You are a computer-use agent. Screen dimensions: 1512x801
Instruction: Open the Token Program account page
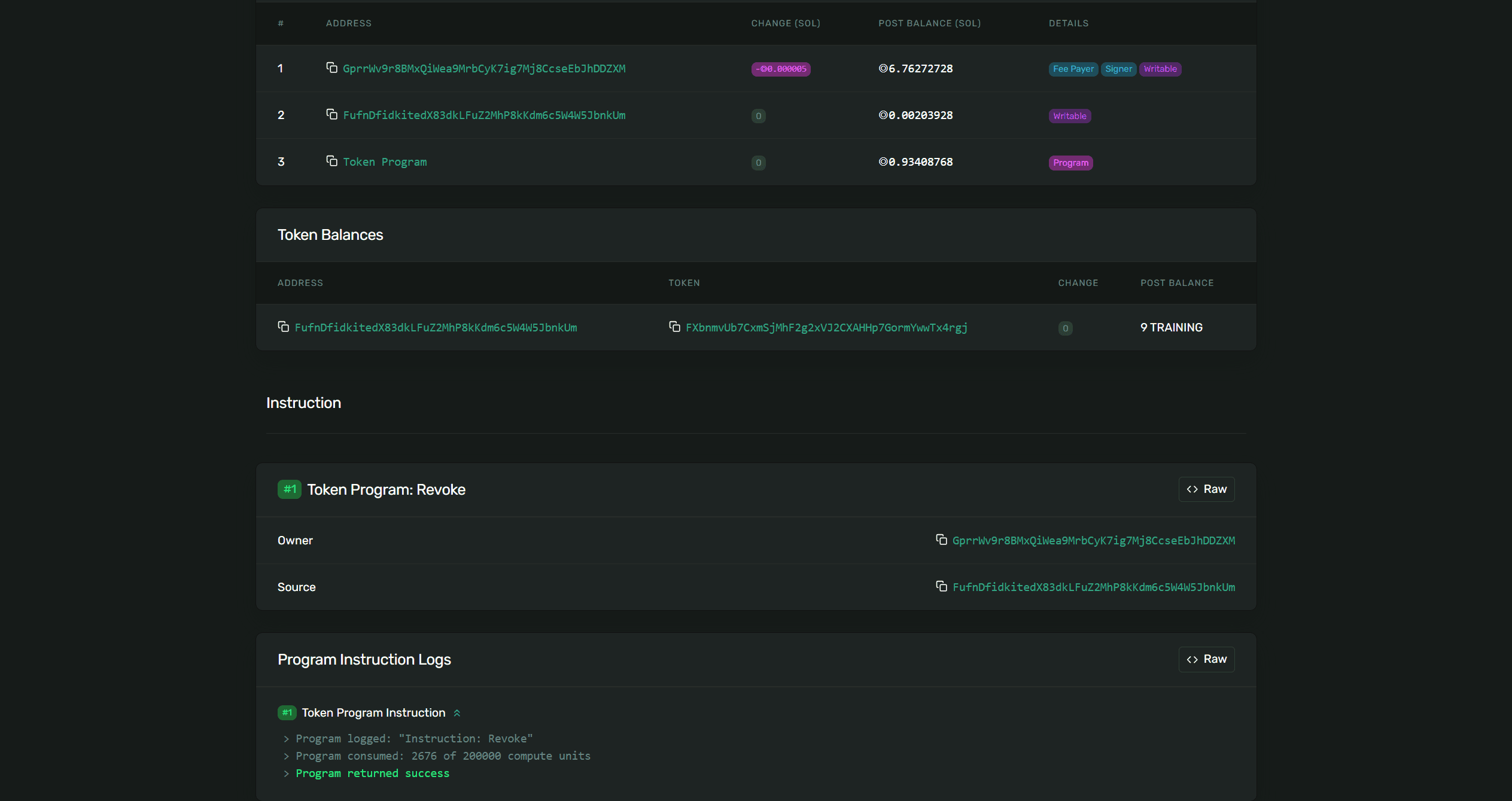click(385, 162)
